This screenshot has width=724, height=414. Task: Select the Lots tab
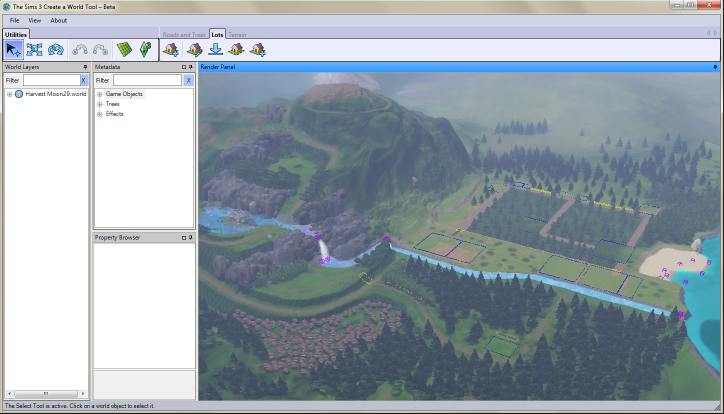tap(217, 35)
